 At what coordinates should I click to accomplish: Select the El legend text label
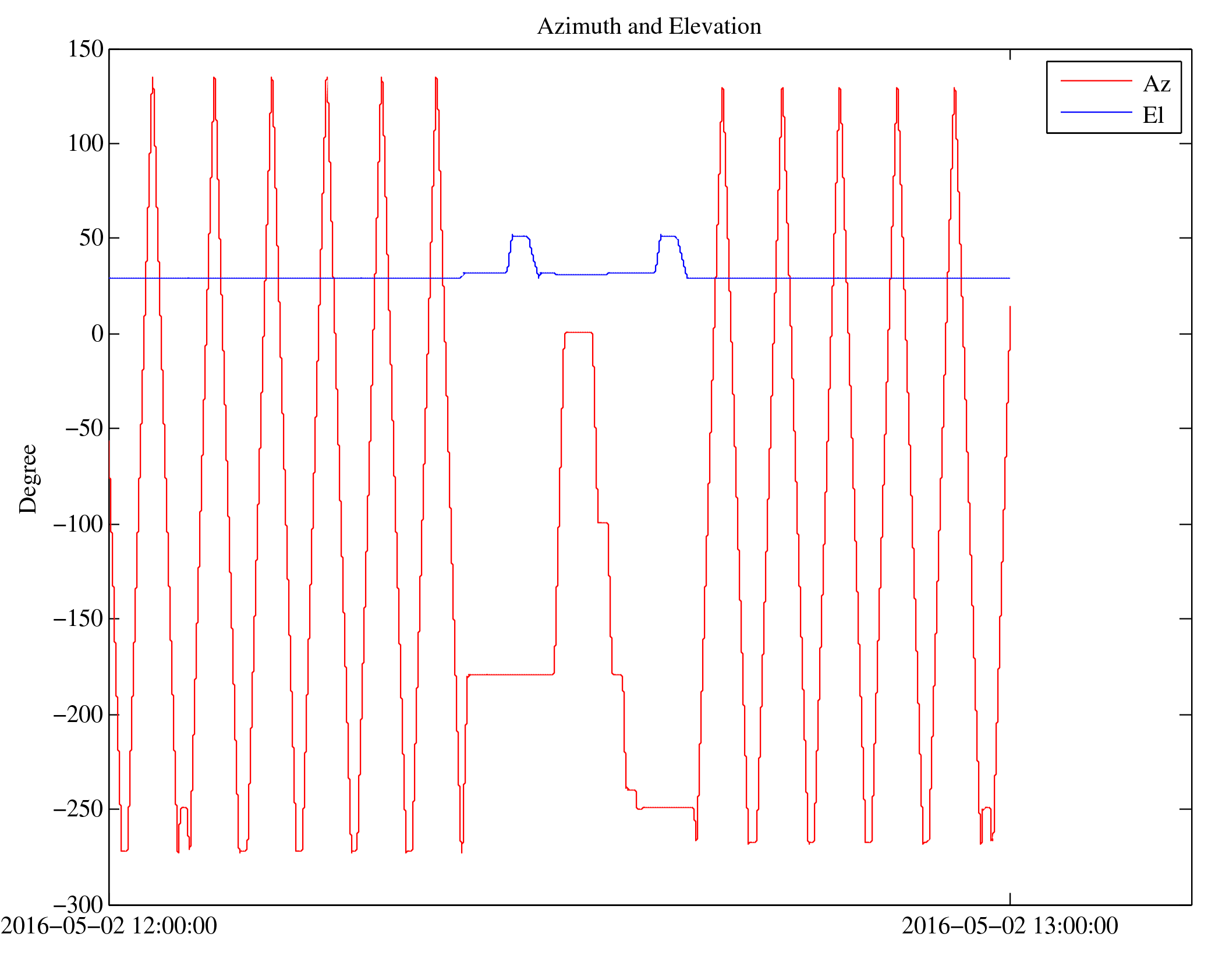pos(1153,115)
